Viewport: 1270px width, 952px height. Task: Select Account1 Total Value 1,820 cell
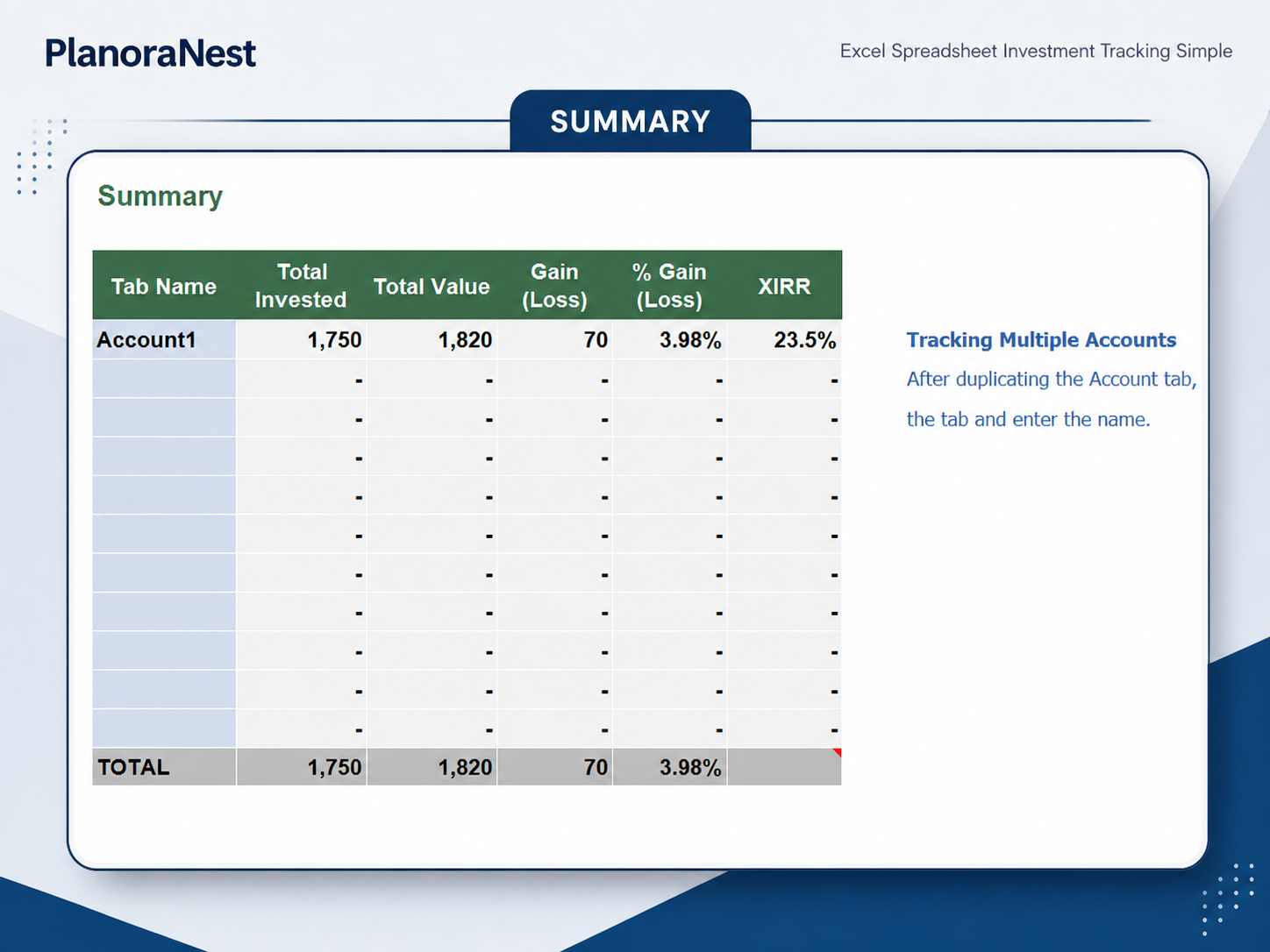(x=432, y=339)
